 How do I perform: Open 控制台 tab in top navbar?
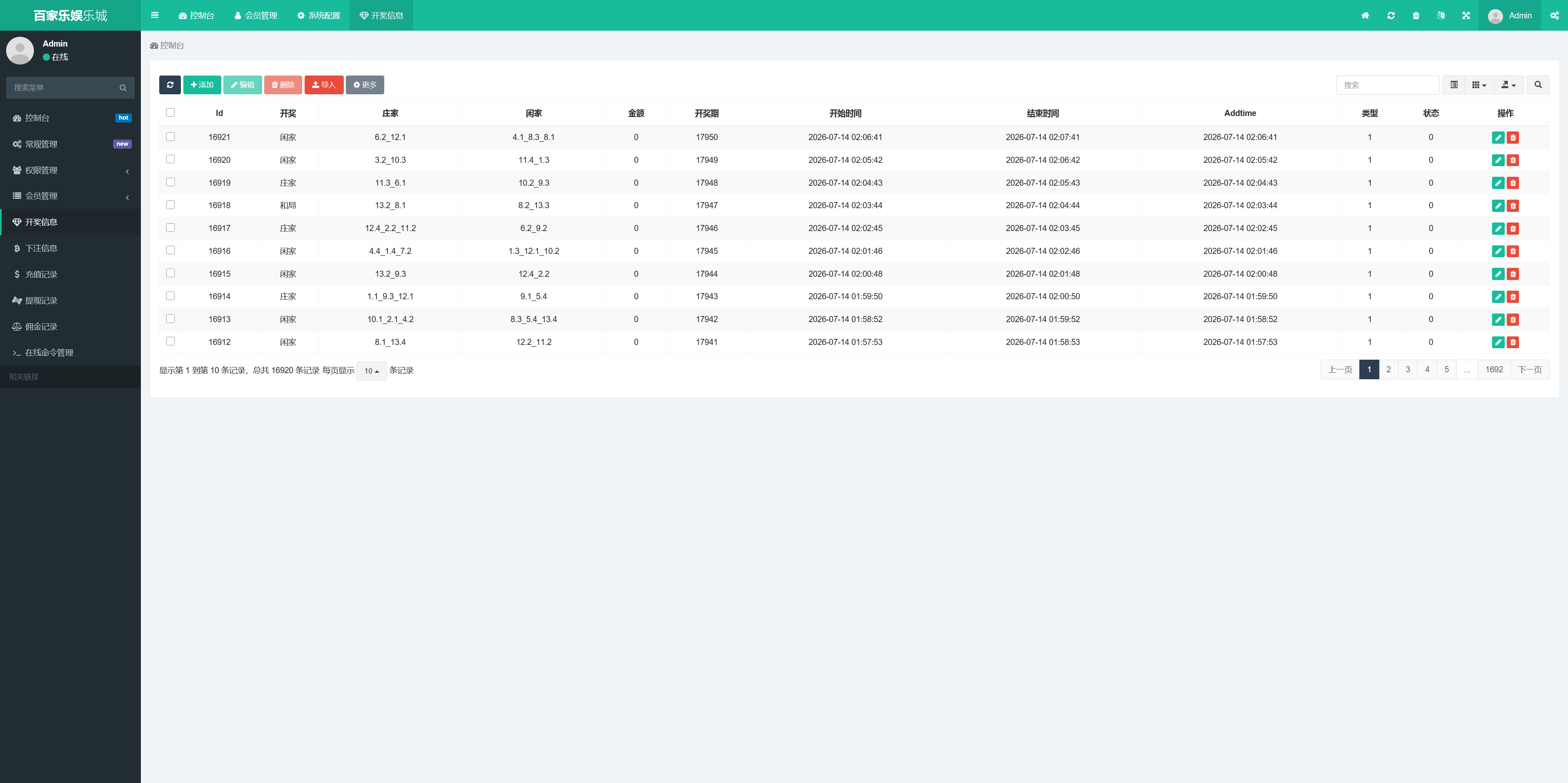pos(196,15)
